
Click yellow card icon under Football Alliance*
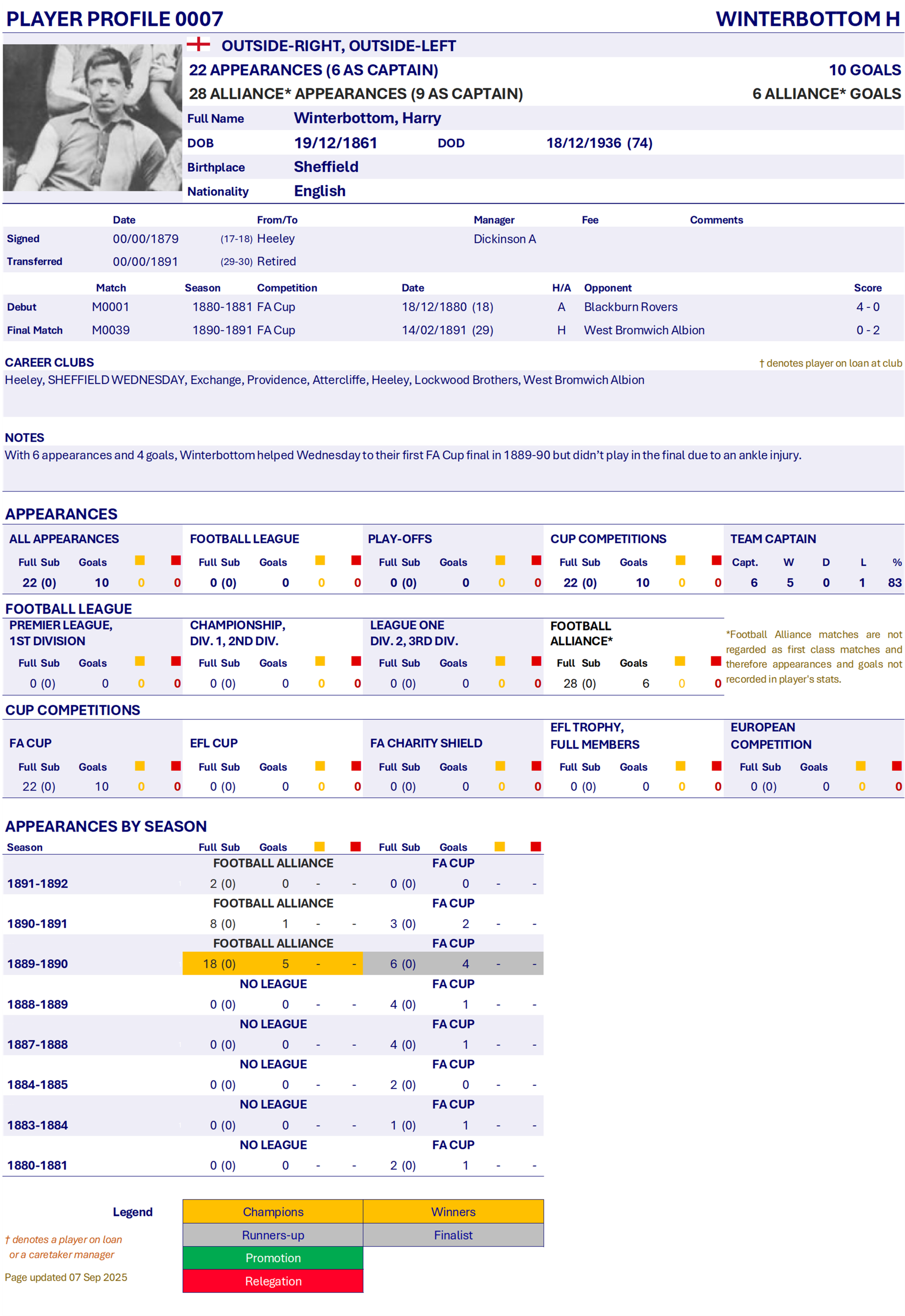tap(681, 662)
